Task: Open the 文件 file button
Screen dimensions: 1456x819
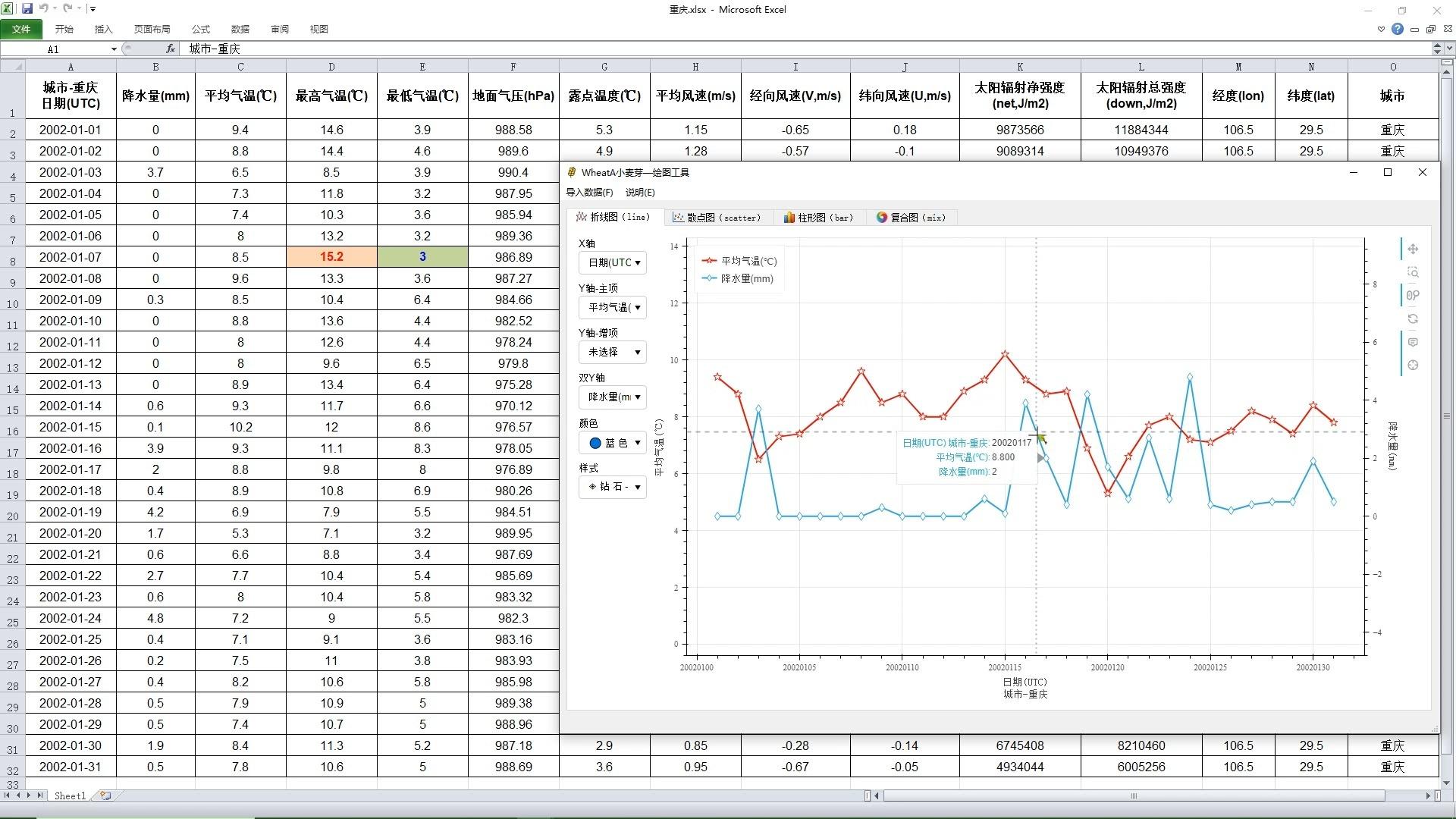Action: 21,29
